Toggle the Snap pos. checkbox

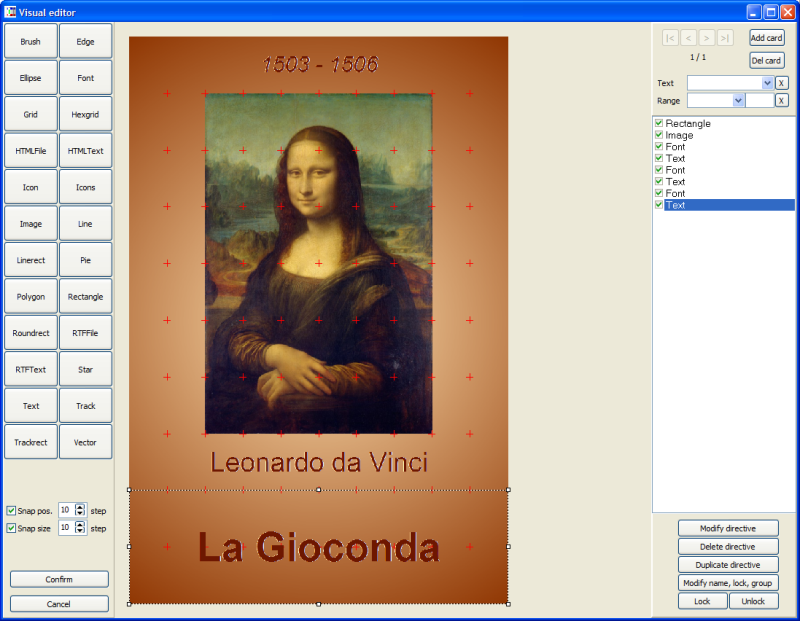tap(11, 510)
